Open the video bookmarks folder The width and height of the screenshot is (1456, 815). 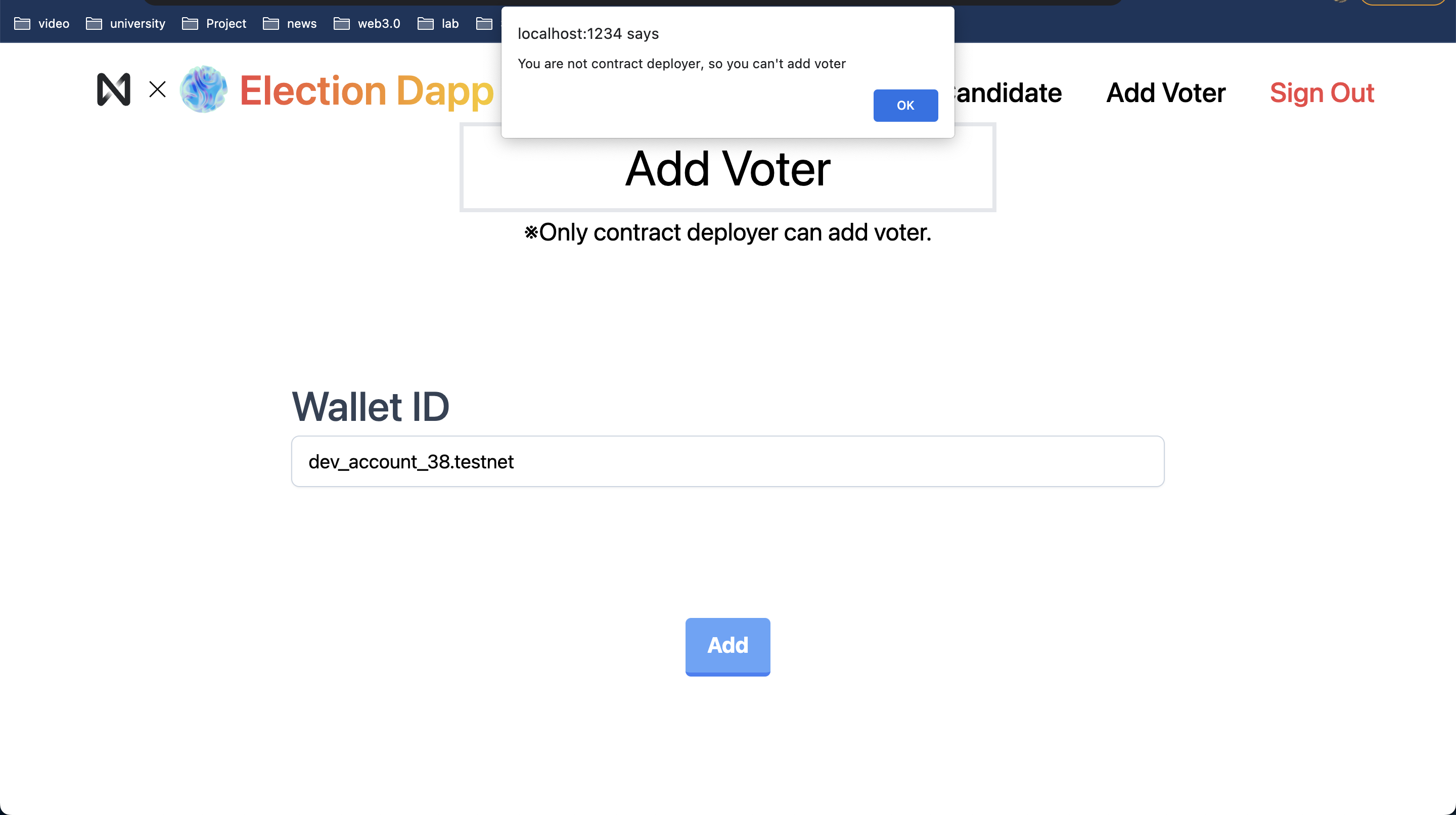[x=42, y=24]
